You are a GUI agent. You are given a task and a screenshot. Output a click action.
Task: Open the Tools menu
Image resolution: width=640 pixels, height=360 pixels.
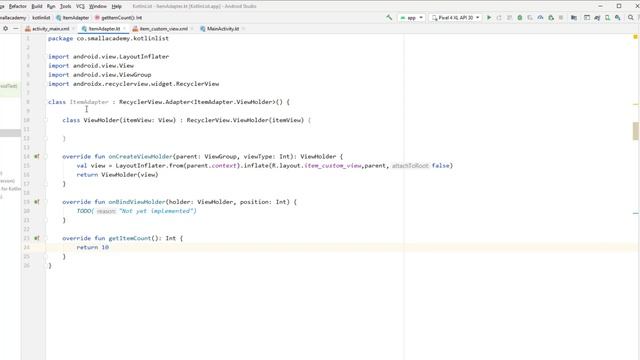[65, 6]
